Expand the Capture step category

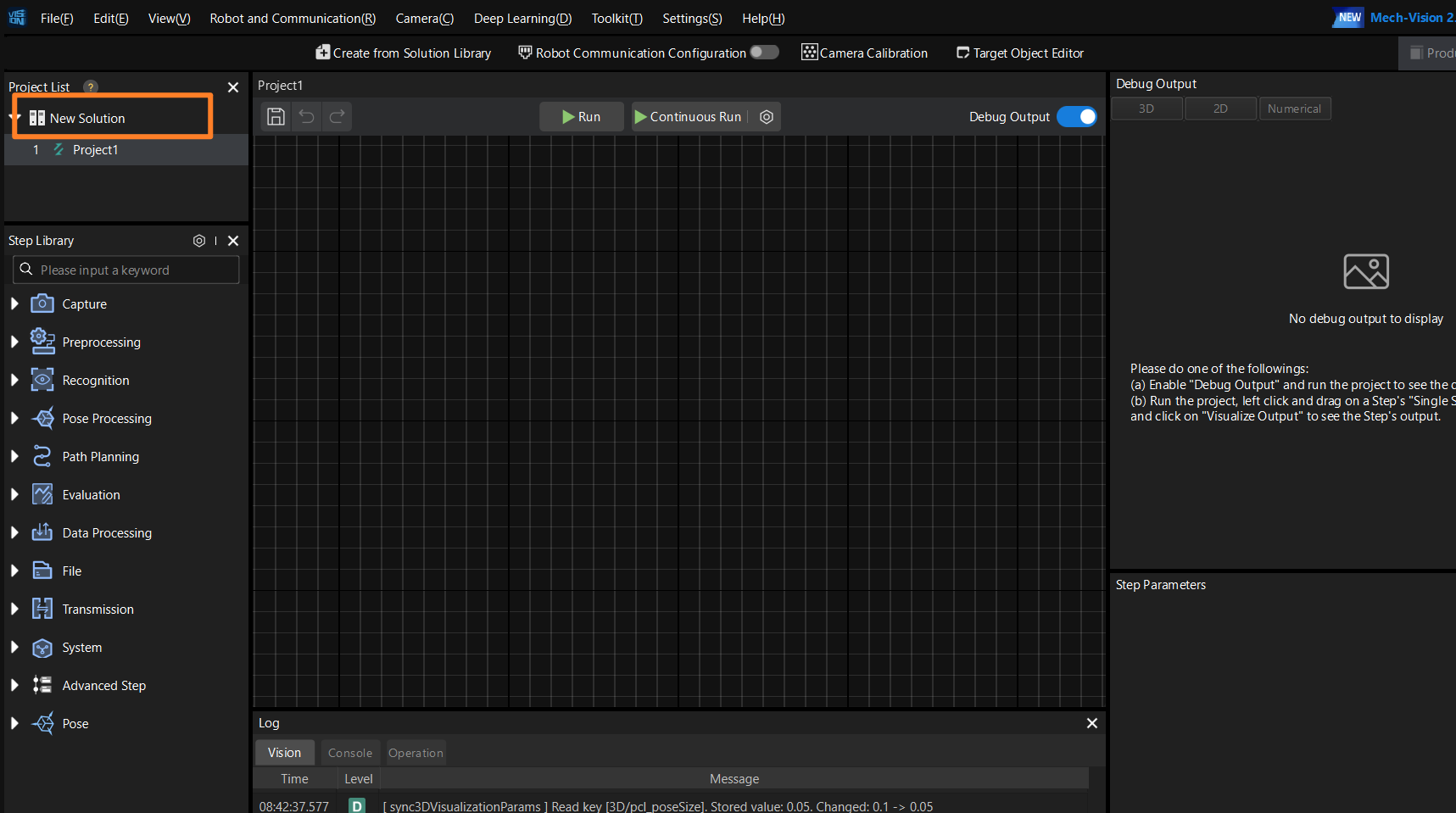tap(14, 303)
